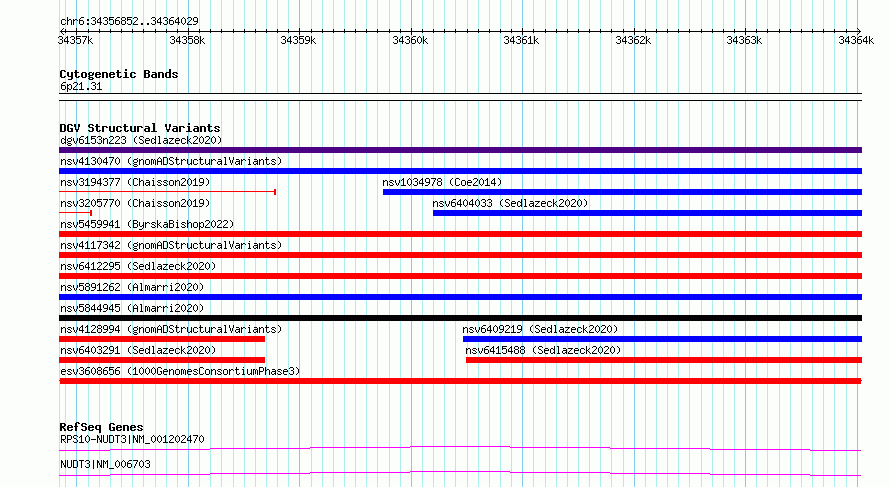Screen dimensions: 890x487
Task: Click the blue nsv1034978 variant bar
Action: 623,192
